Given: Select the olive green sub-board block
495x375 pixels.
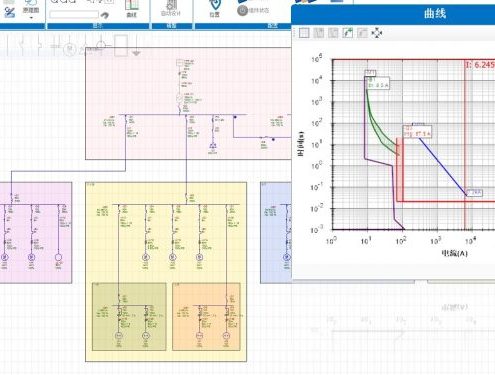Looking at the screenshot, I should [x=129, y=317].
